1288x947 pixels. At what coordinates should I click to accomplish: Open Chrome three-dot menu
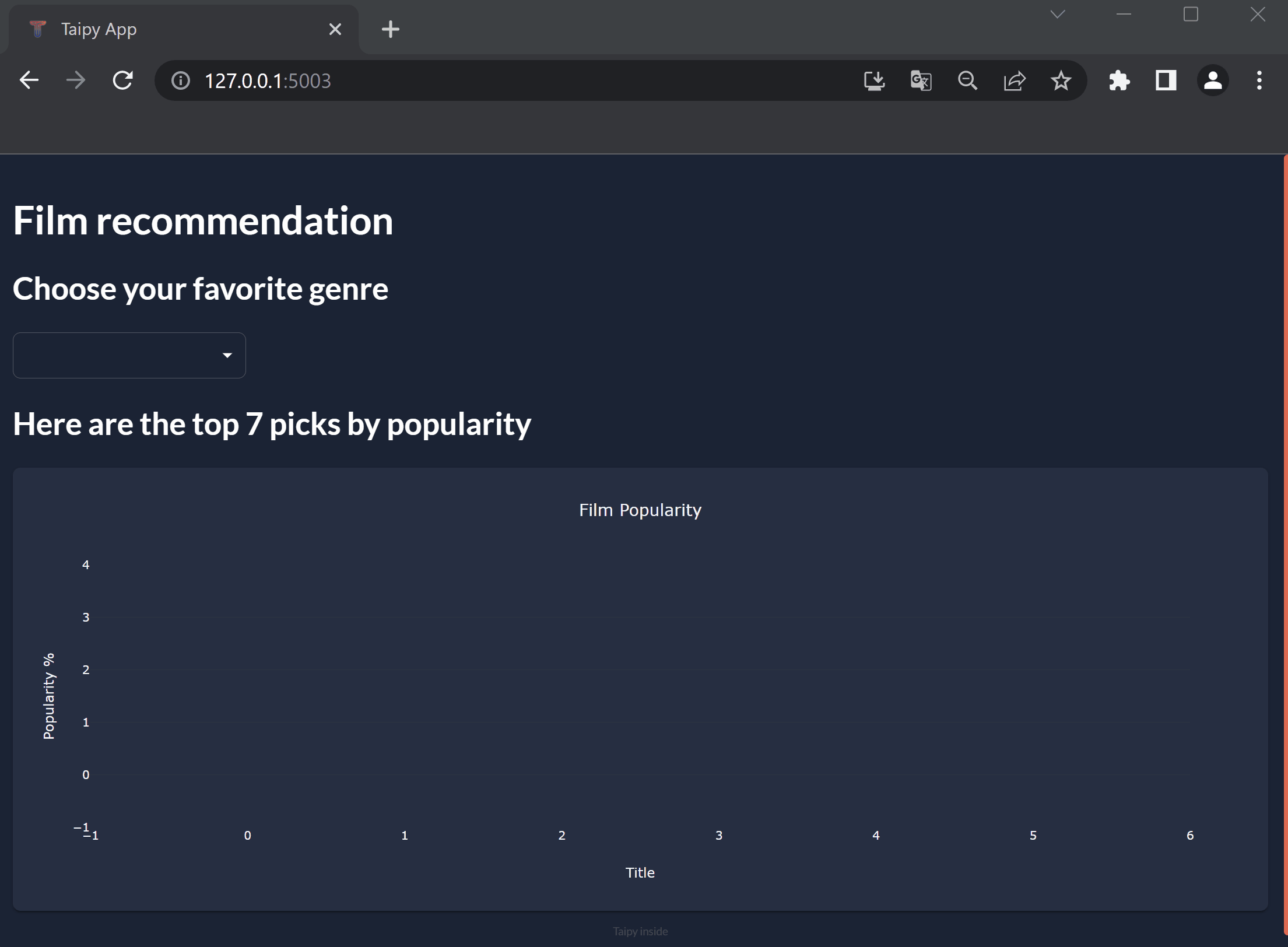pos(1259,80)
